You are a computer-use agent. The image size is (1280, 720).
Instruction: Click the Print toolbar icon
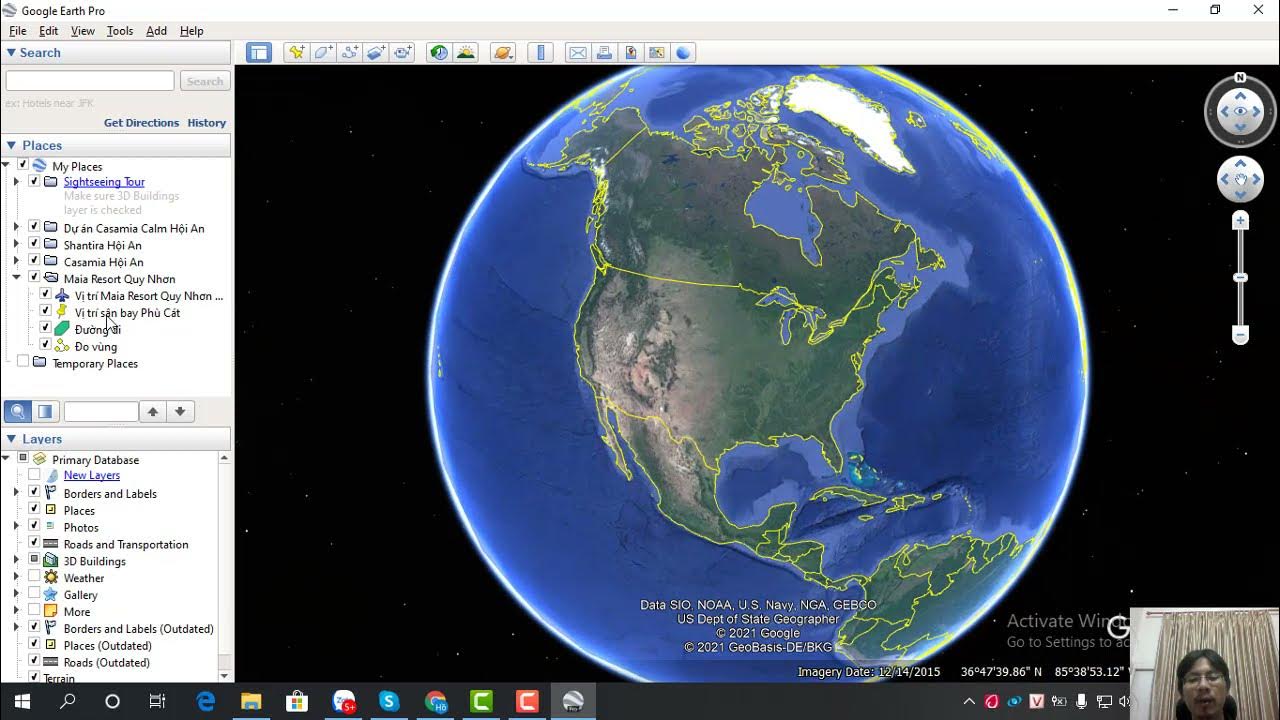[x=604, y=53]
